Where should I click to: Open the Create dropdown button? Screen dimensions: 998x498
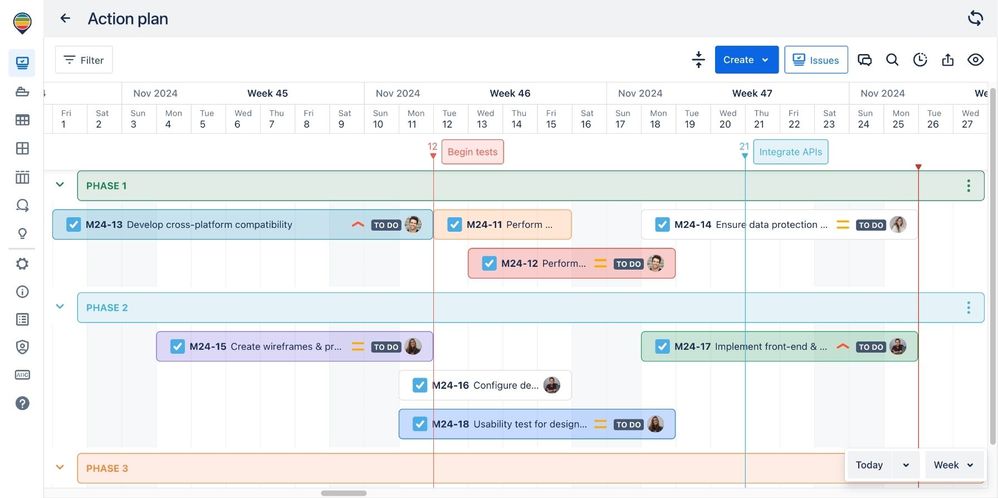[x=747, y=60]
